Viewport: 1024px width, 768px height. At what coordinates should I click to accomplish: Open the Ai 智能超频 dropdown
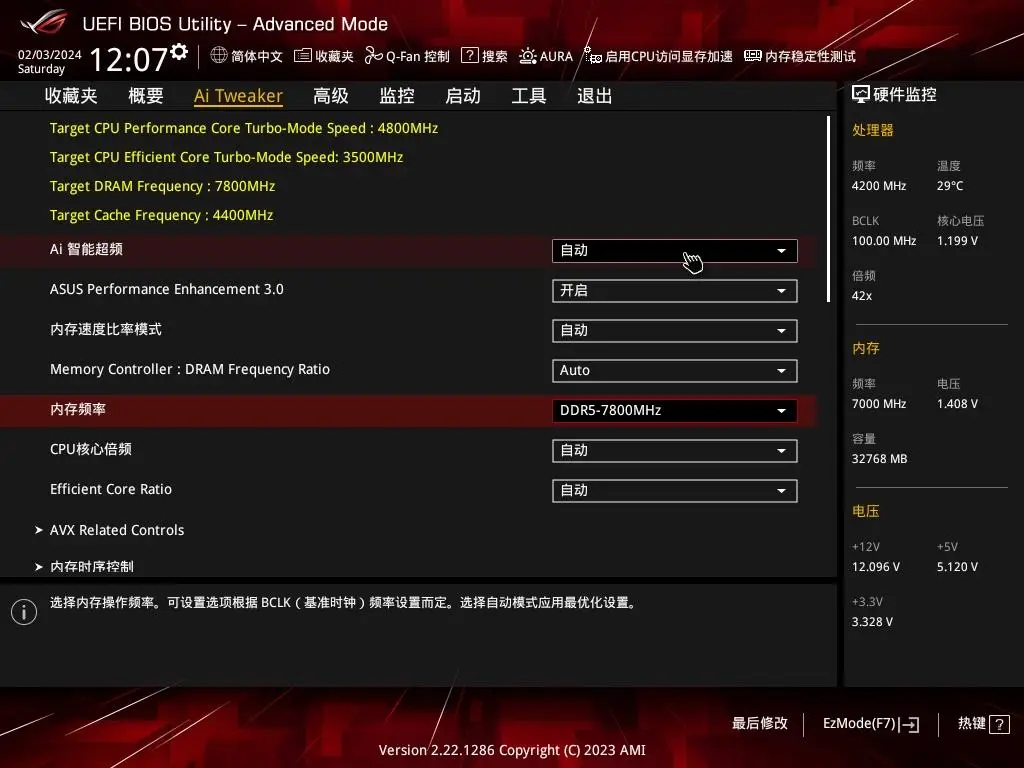pos(674,251)
